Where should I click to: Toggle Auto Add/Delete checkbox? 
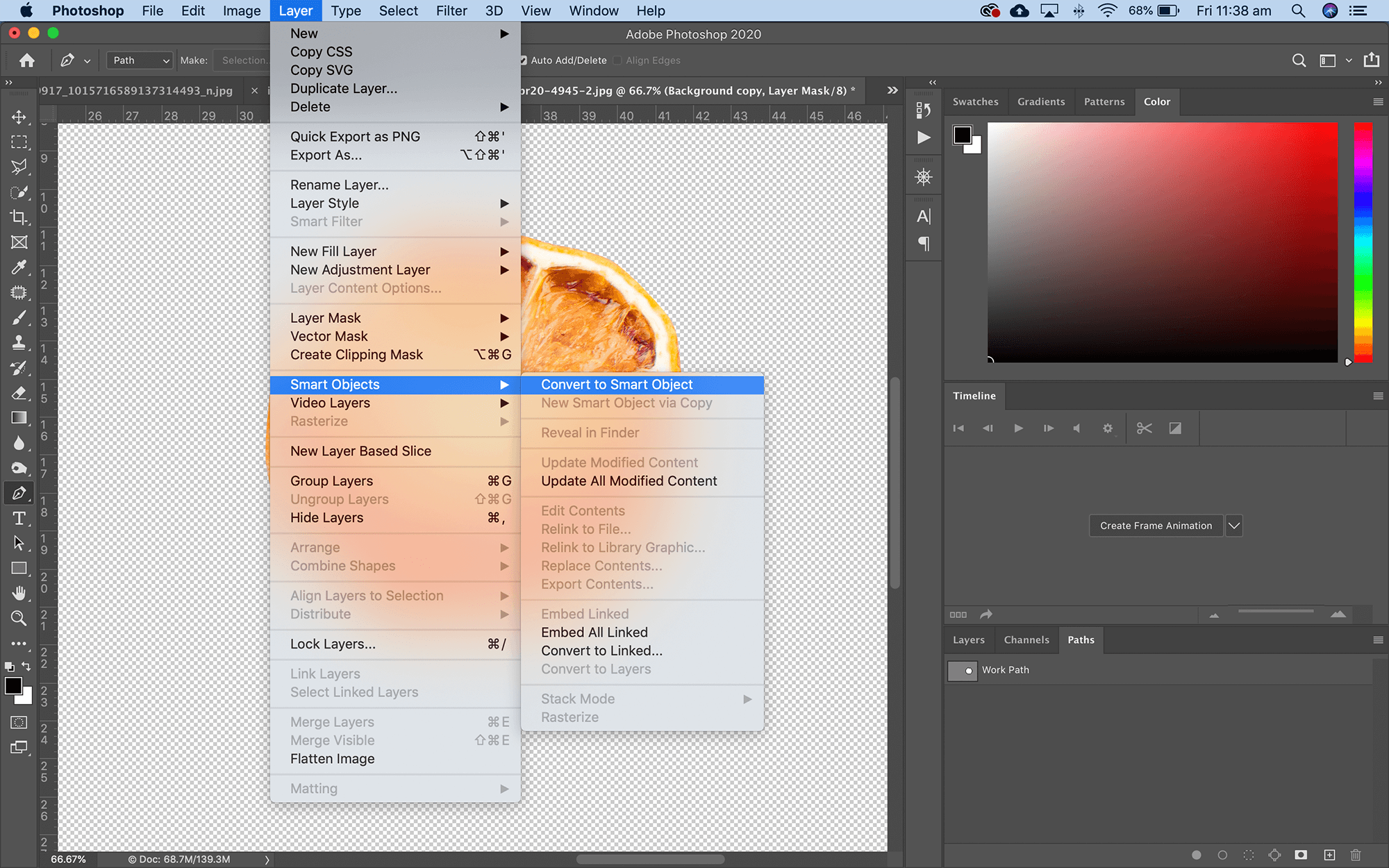[524, 60]
